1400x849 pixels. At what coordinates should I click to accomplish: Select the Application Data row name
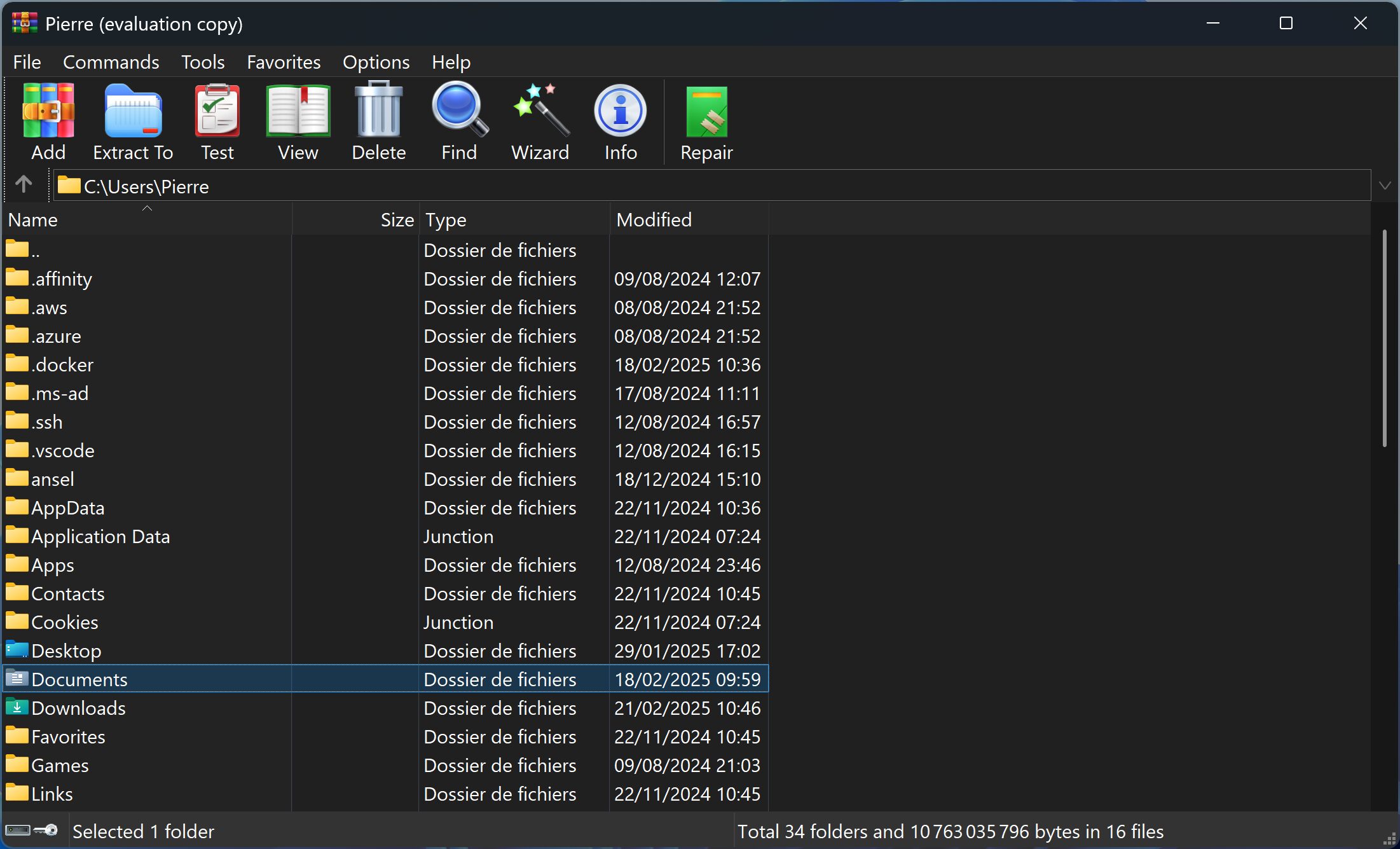coord(100,536)
